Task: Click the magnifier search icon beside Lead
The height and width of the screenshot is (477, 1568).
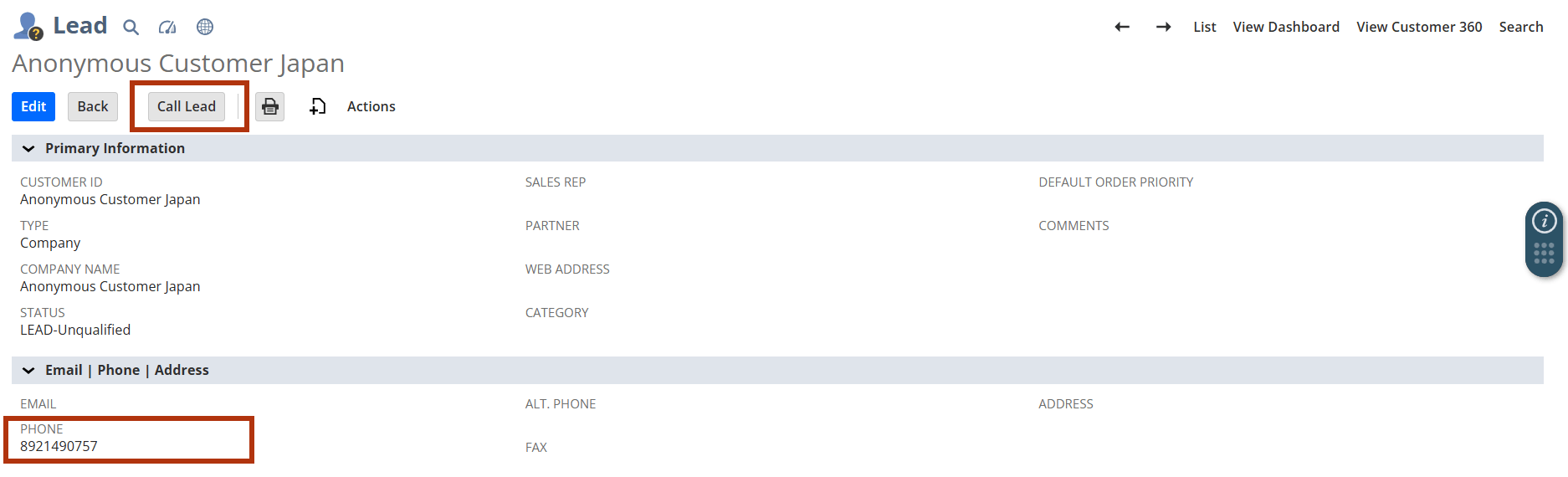Action: (131, 27)
